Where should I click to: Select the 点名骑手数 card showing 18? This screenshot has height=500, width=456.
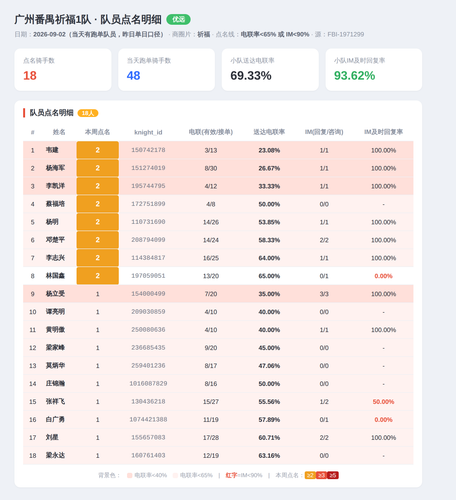[63, 69]
